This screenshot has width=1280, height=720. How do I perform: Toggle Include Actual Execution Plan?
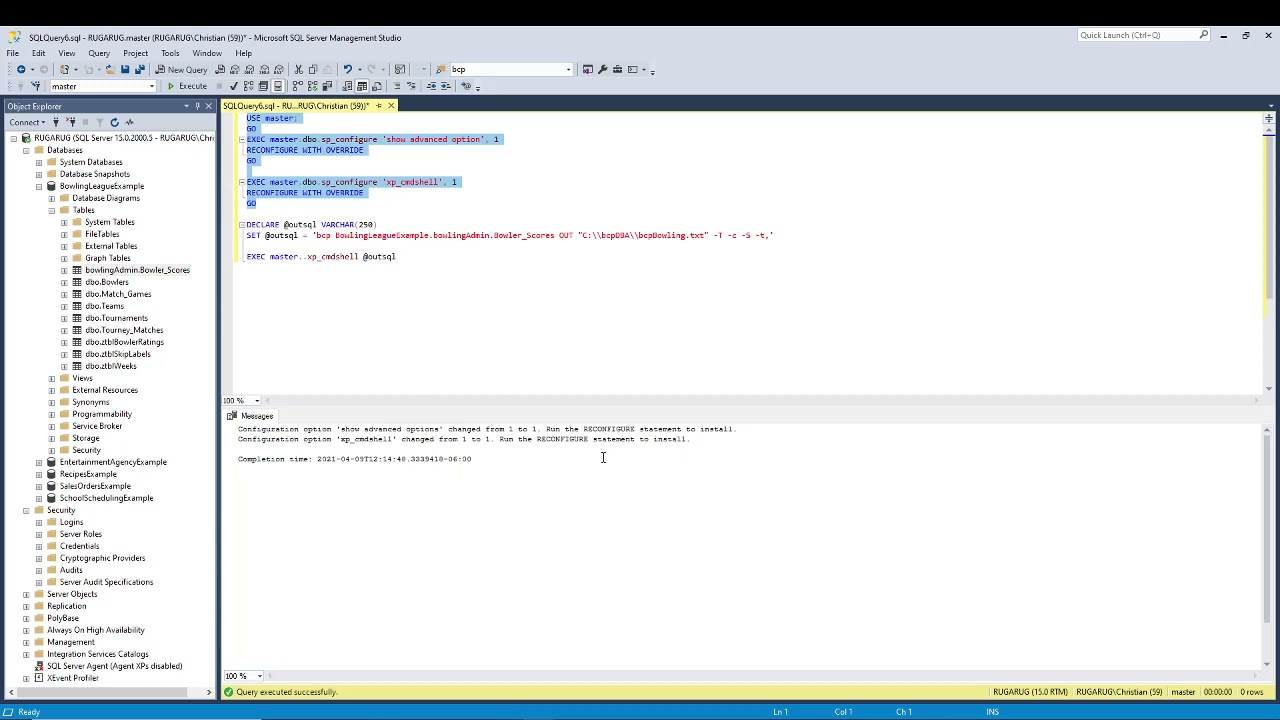297,86
